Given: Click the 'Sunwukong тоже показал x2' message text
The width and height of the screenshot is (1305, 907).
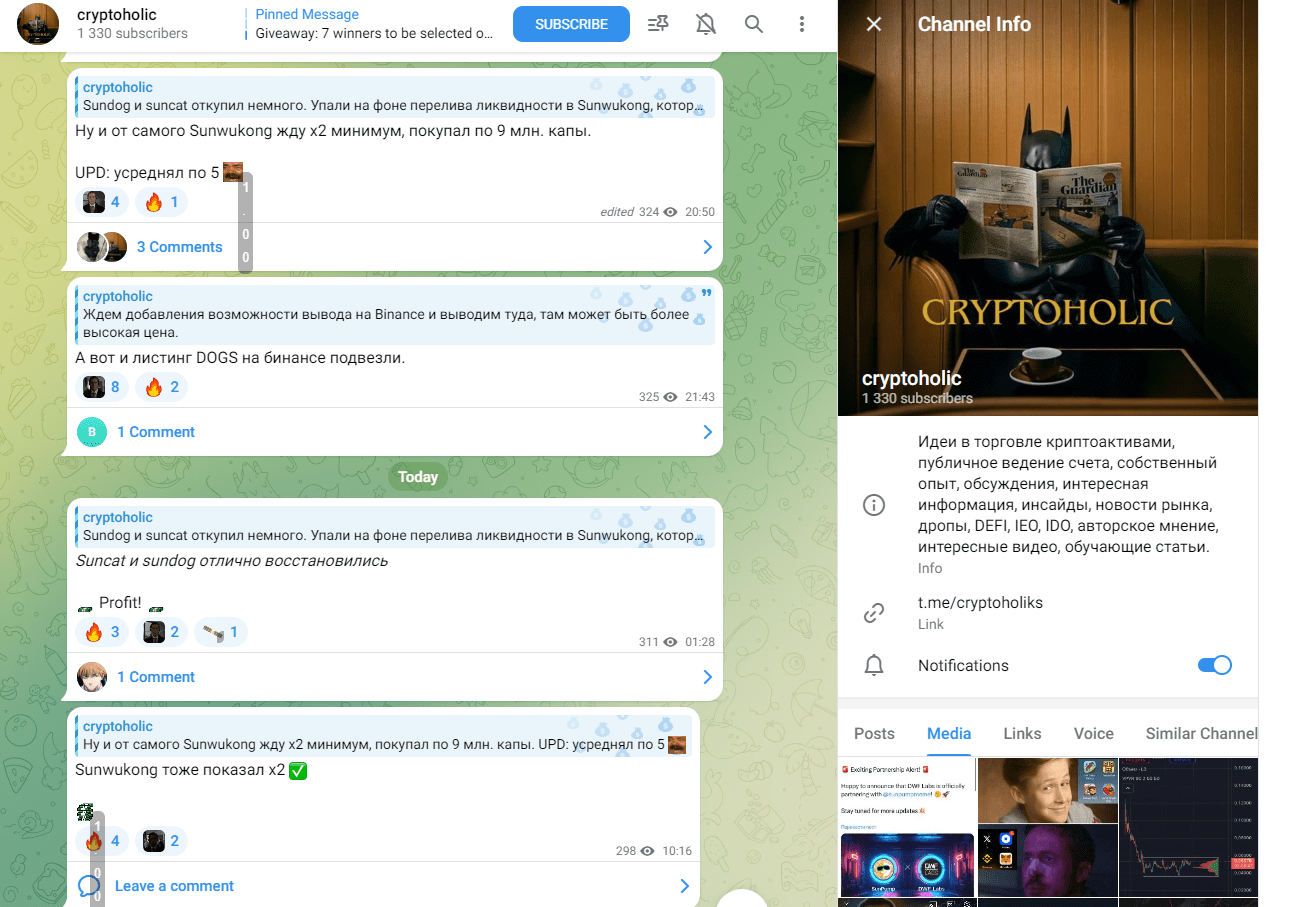Looking at the screenshot, I should pos(179,771).
